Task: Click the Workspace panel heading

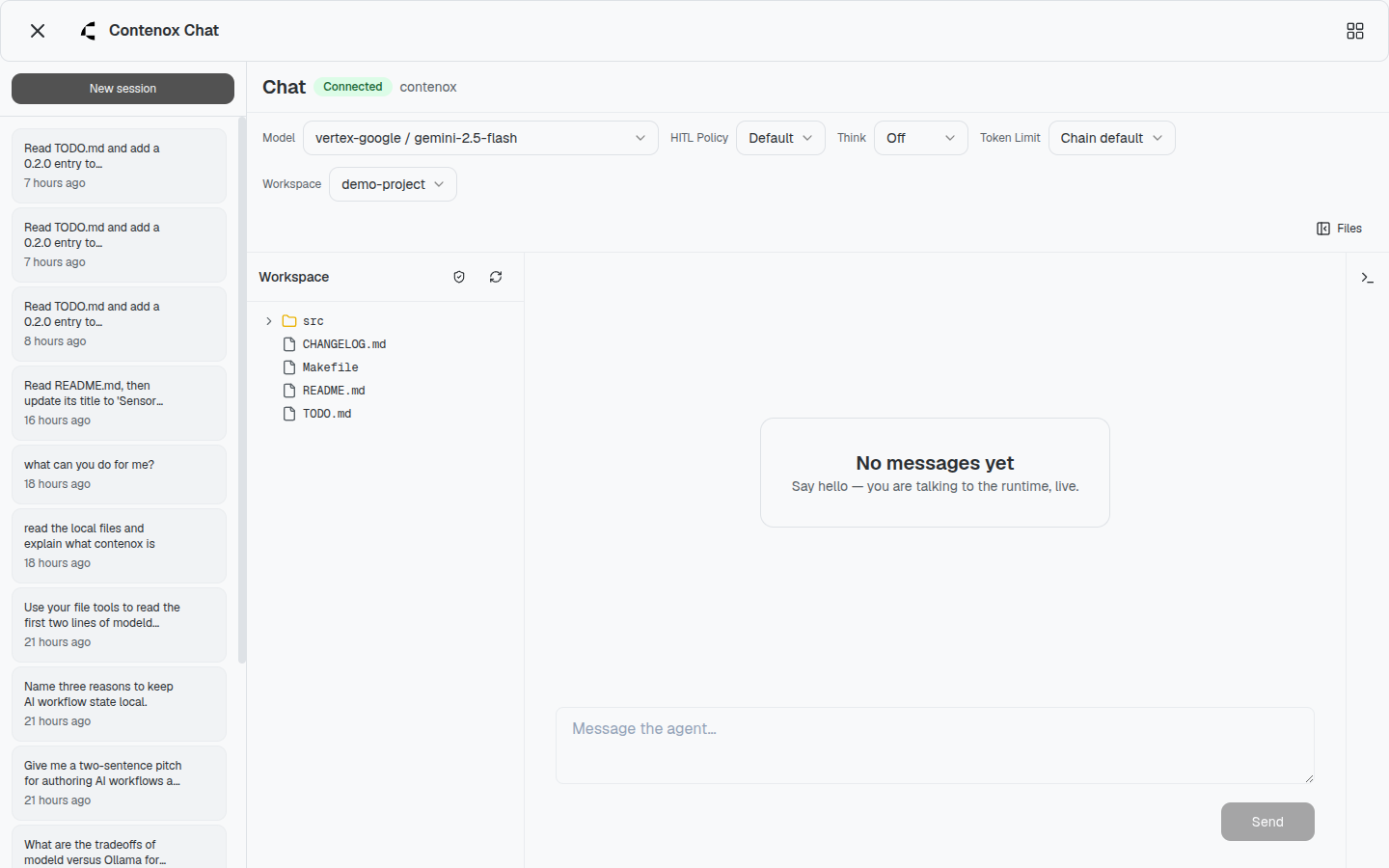Action: (x=294, y=277)
